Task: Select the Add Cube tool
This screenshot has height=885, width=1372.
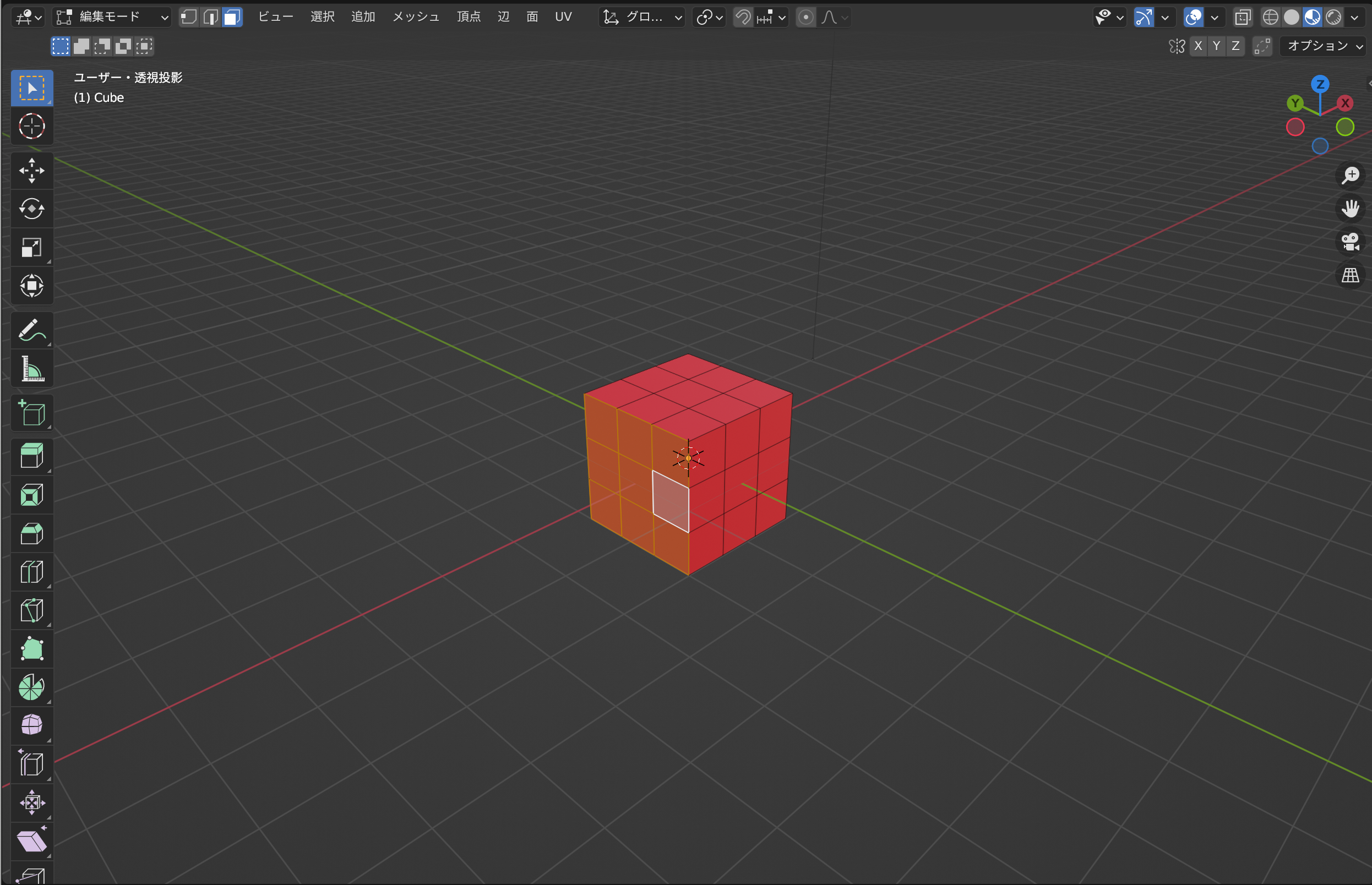Action: coord(31,413)
